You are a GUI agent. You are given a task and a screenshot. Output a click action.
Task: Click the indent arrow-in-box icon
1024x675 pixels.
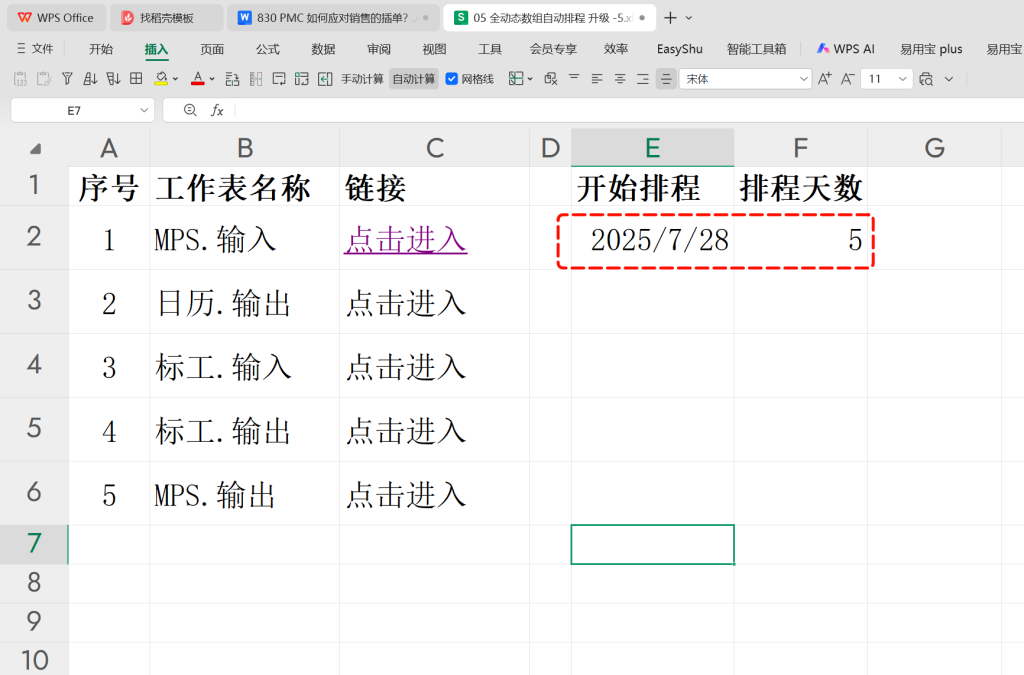tap(325, 79)
